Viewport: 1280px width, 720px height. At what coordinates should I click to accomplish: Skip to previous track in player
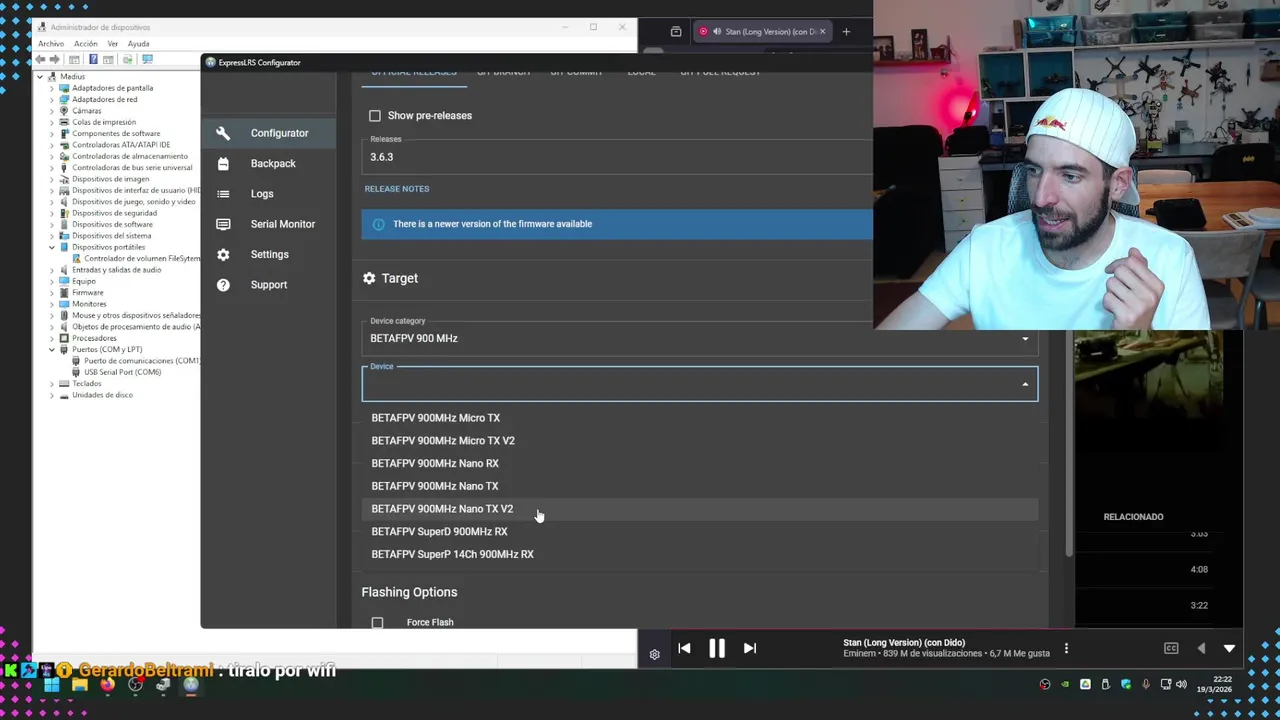[x=684, y=648]
